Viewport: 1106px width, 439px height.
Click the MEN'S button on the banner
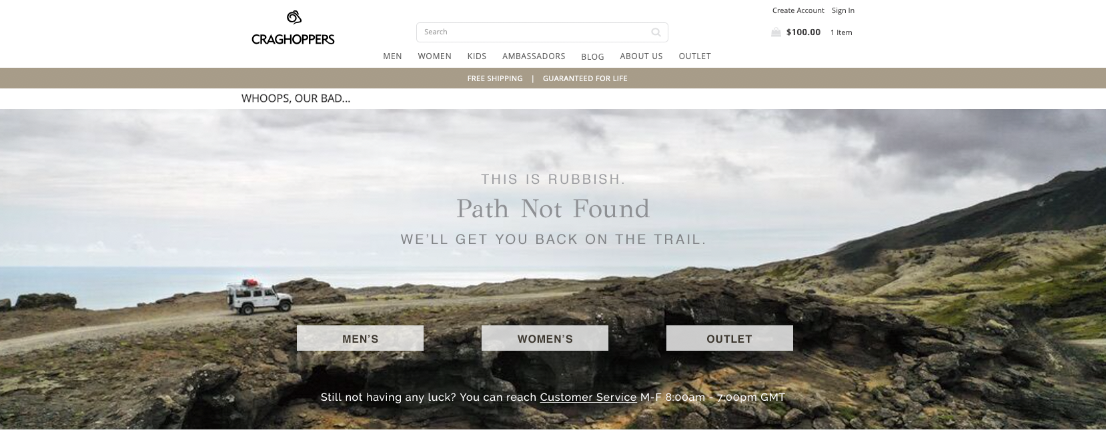pos(360,338)
